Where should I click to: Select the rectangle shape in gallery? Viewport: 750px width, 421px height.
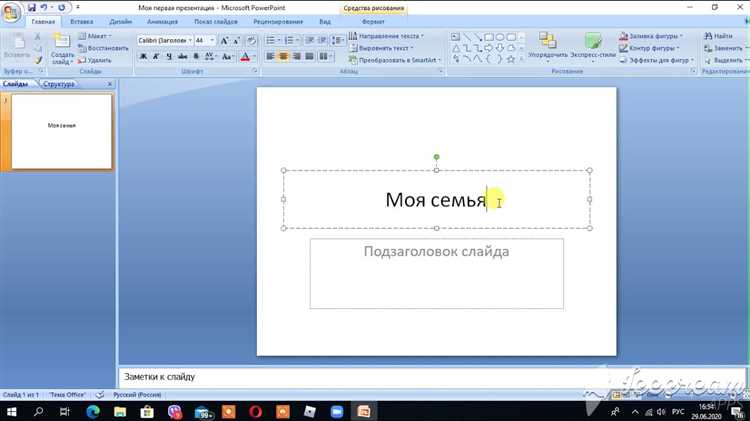(x=489, y=37)
